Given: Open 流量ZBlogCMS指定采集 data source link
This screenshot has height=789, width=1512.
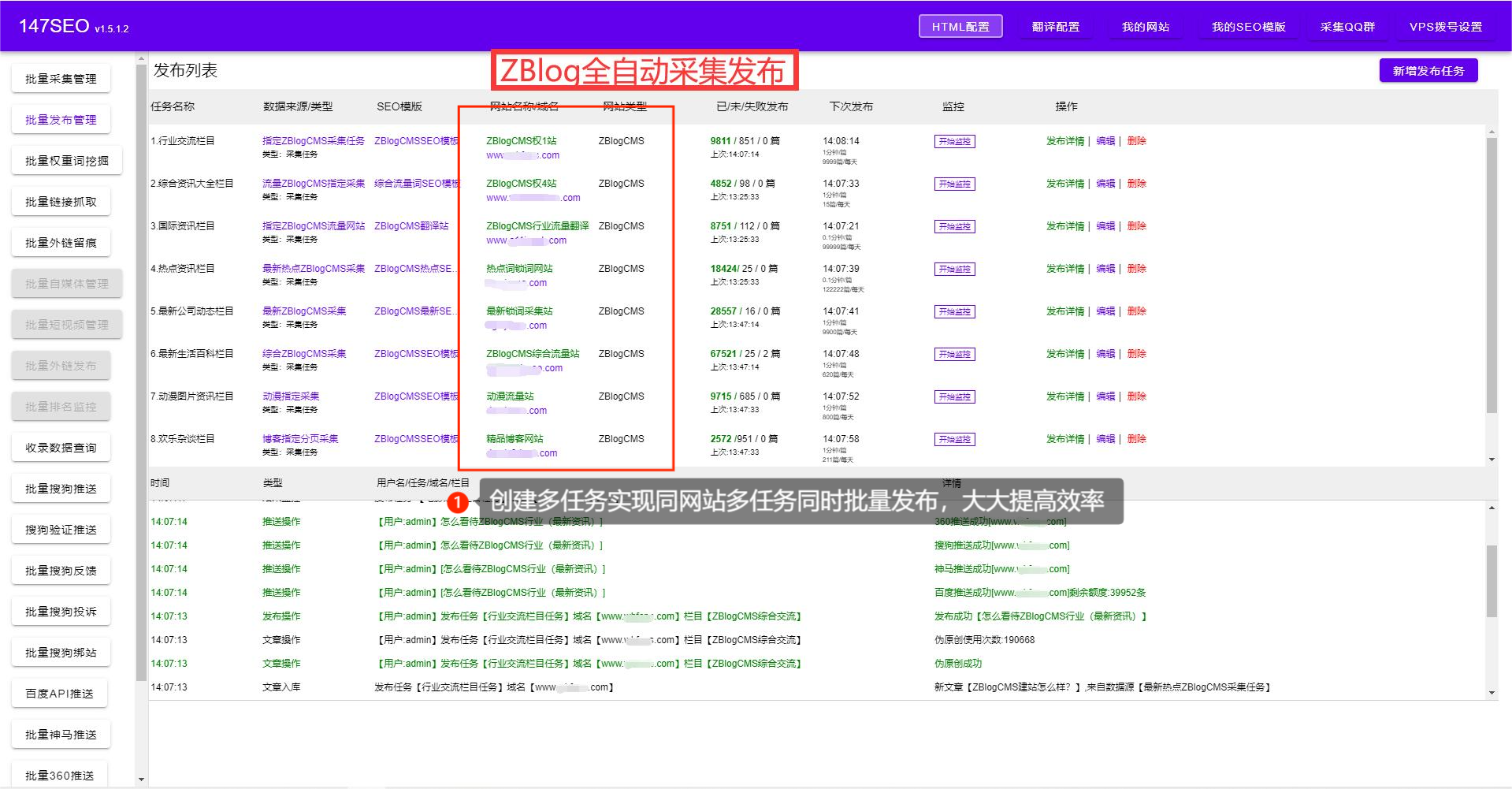Looking at the screenshot, I should [314, 184].
